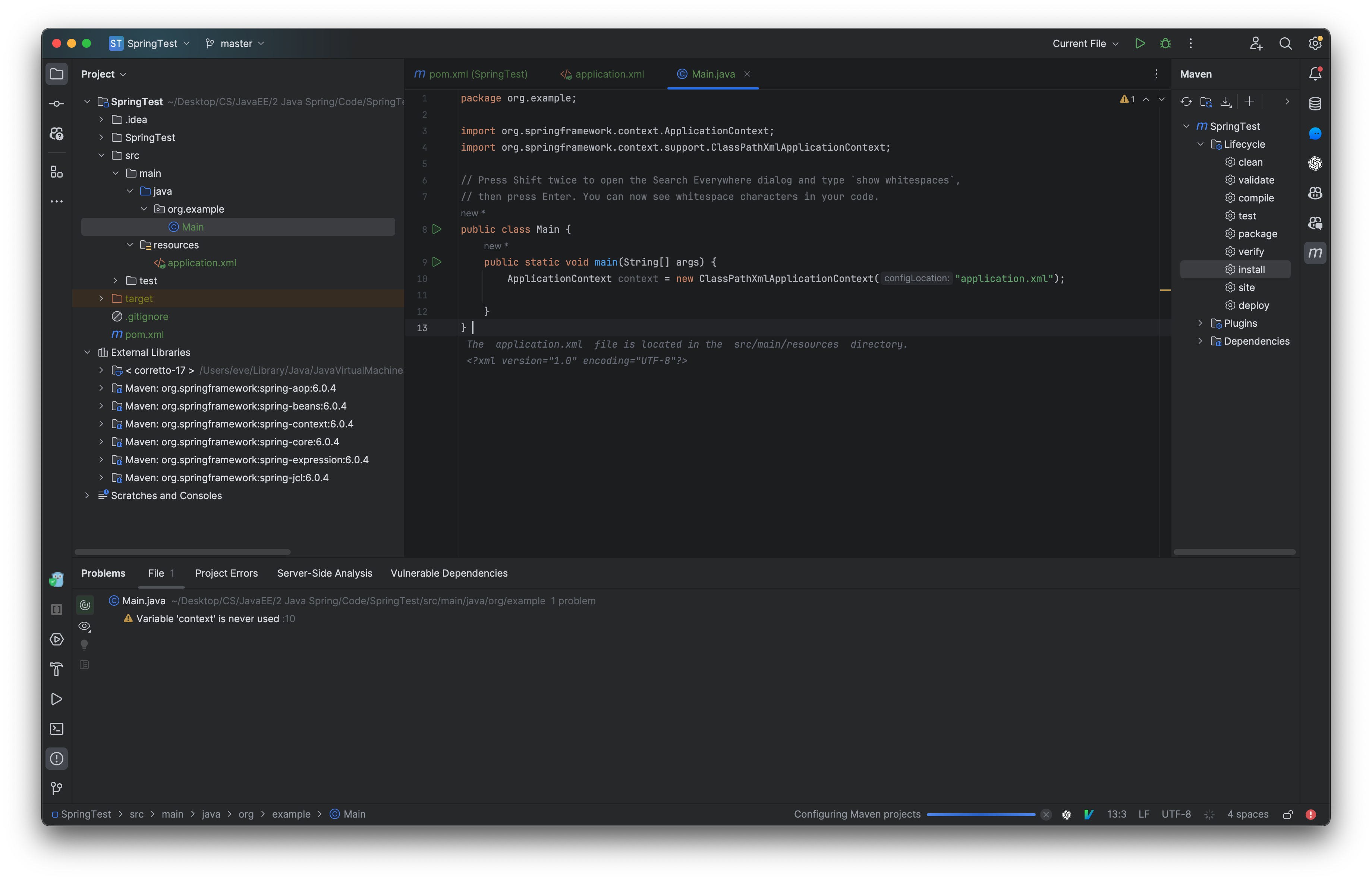This screenshot has width=1372, height=881.
Task: Open example in the breadcrumb navigation
Action: 291,813
